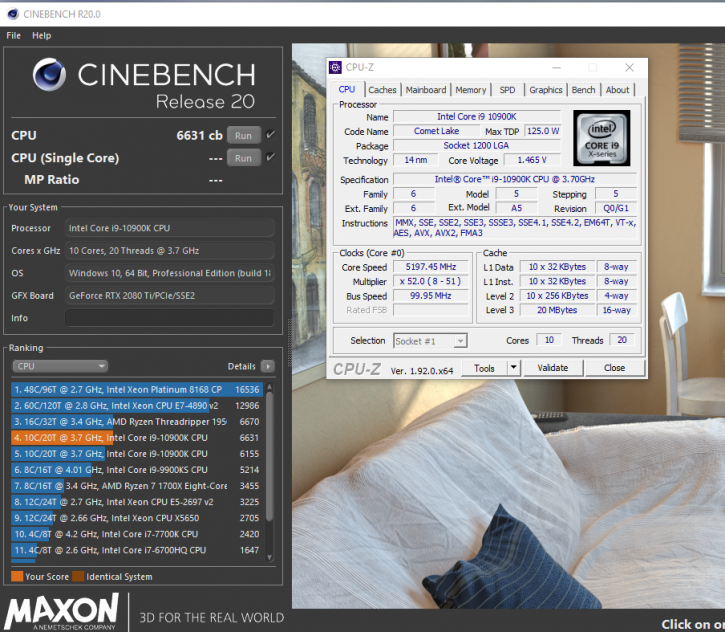Click the Bus Speed 99.95 MHz value
Screen dimensions: 725x632
click(x=430, y=295)
